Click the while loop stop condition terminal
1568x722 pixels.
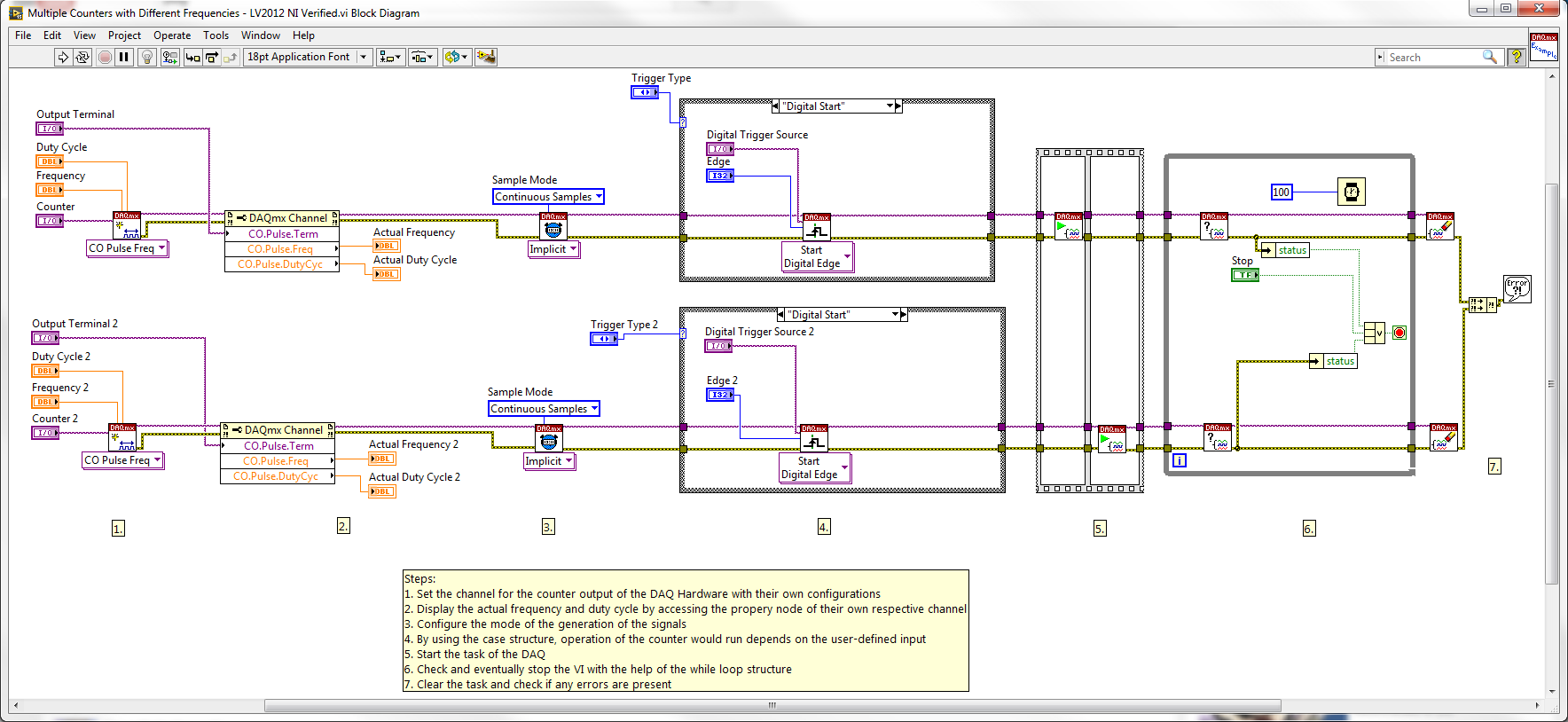[1399, 334]
